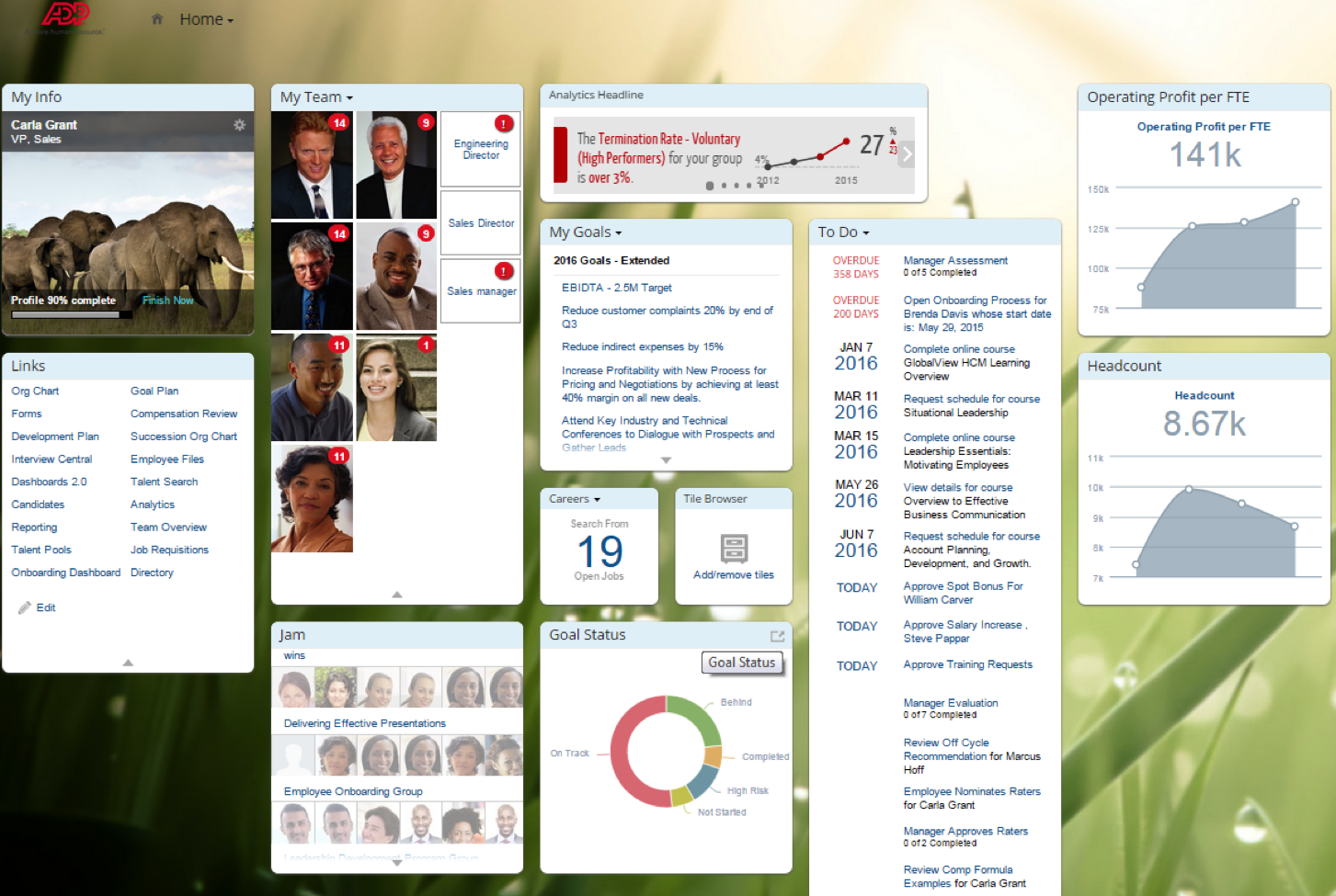The width and height of the screenshot is (1336, 896).
Task: Open the Interview Central link
Action: 51,459
